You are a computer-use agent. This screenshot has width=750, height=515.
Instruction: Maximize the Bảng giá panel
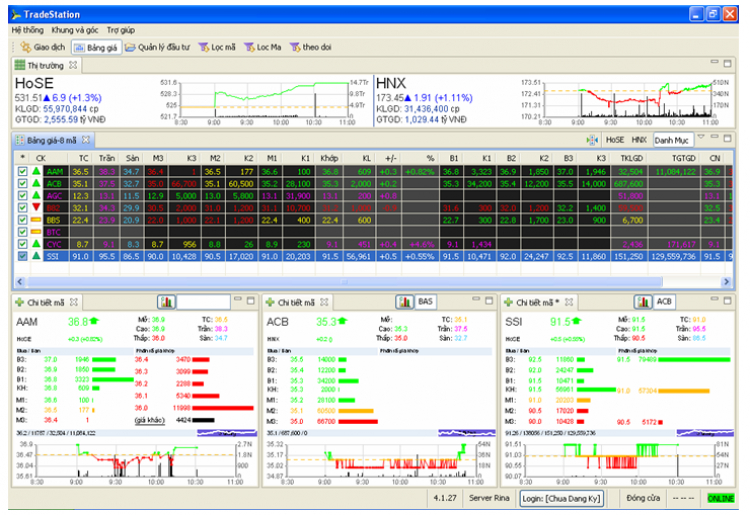[x=728, y=138]
